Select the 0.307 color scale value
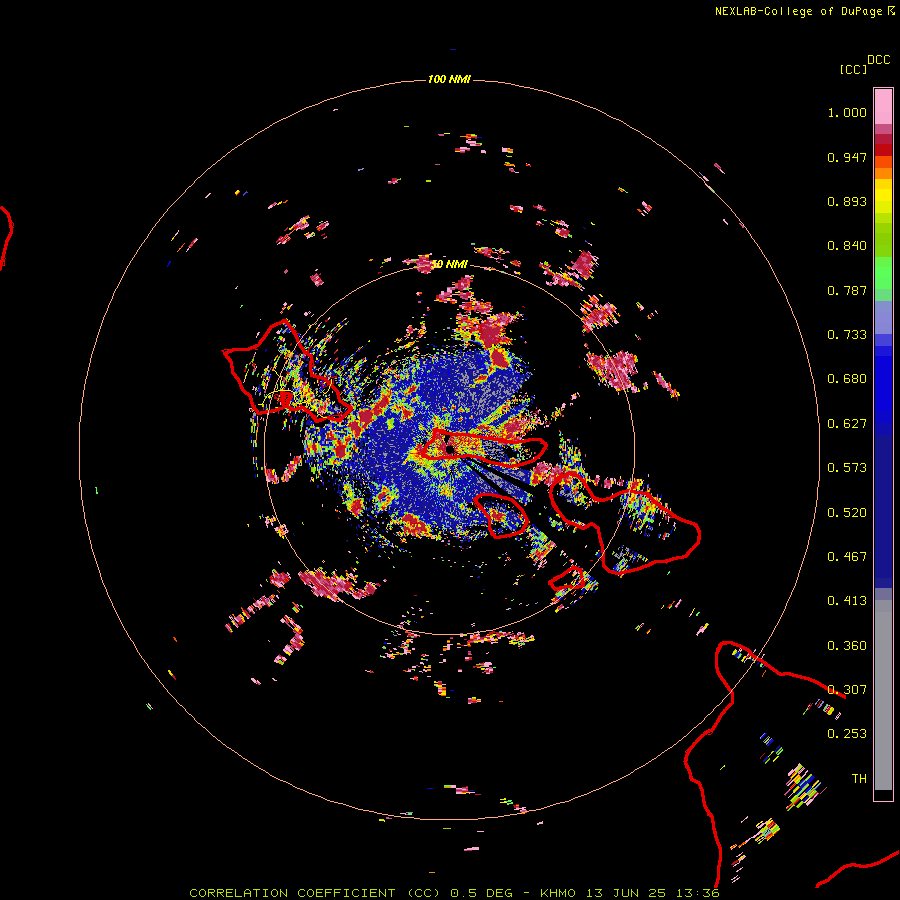Screen dimensions: 900x900 pyautogui.click(x=847, y=690)
